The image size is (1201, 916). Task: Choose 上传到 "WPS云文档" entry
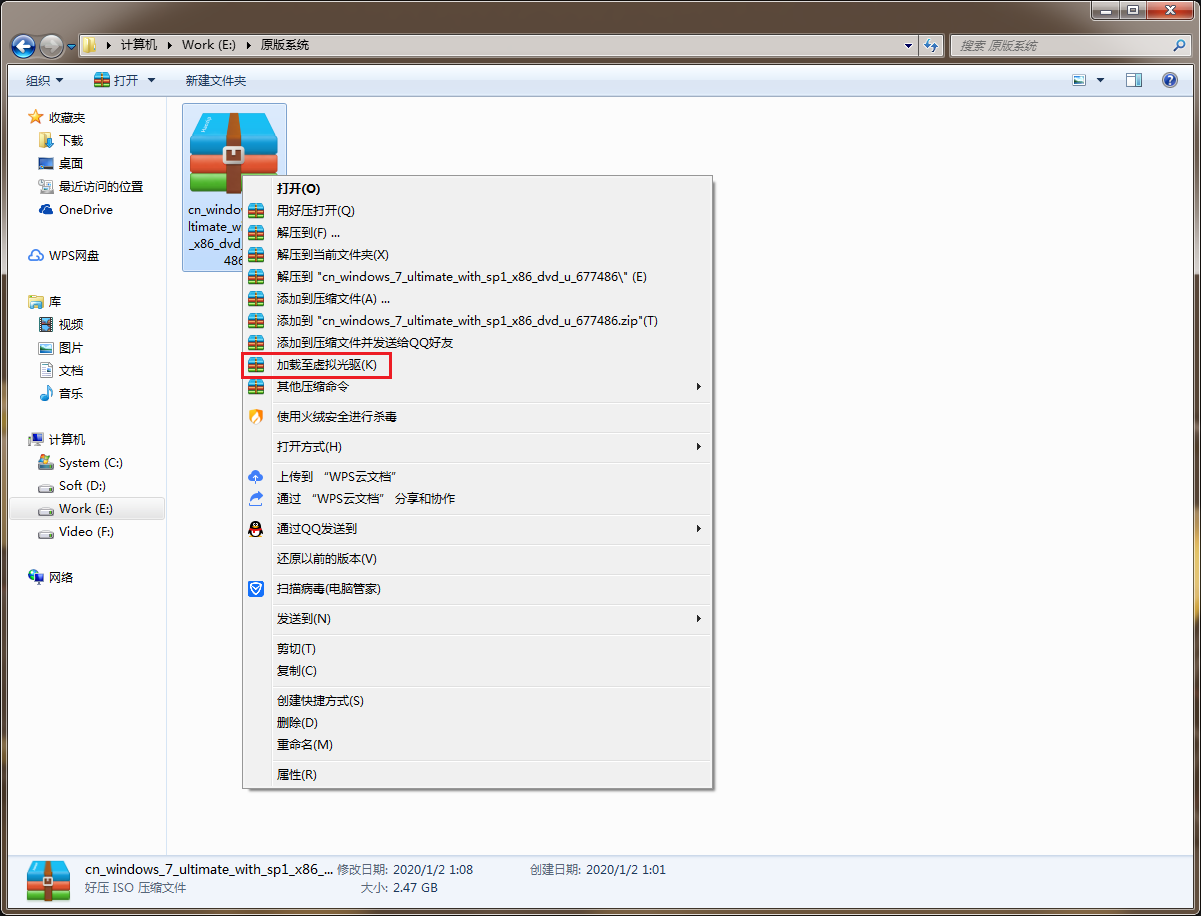pyautogui.click(x=478, y=476)
